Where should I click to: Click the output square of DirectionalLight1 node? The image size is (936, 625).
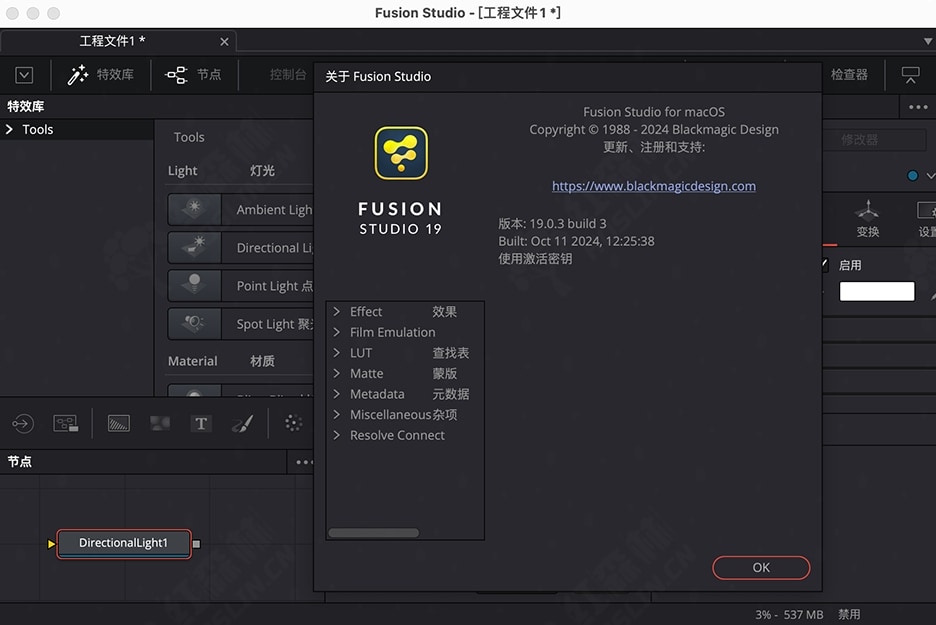point(196,544)
